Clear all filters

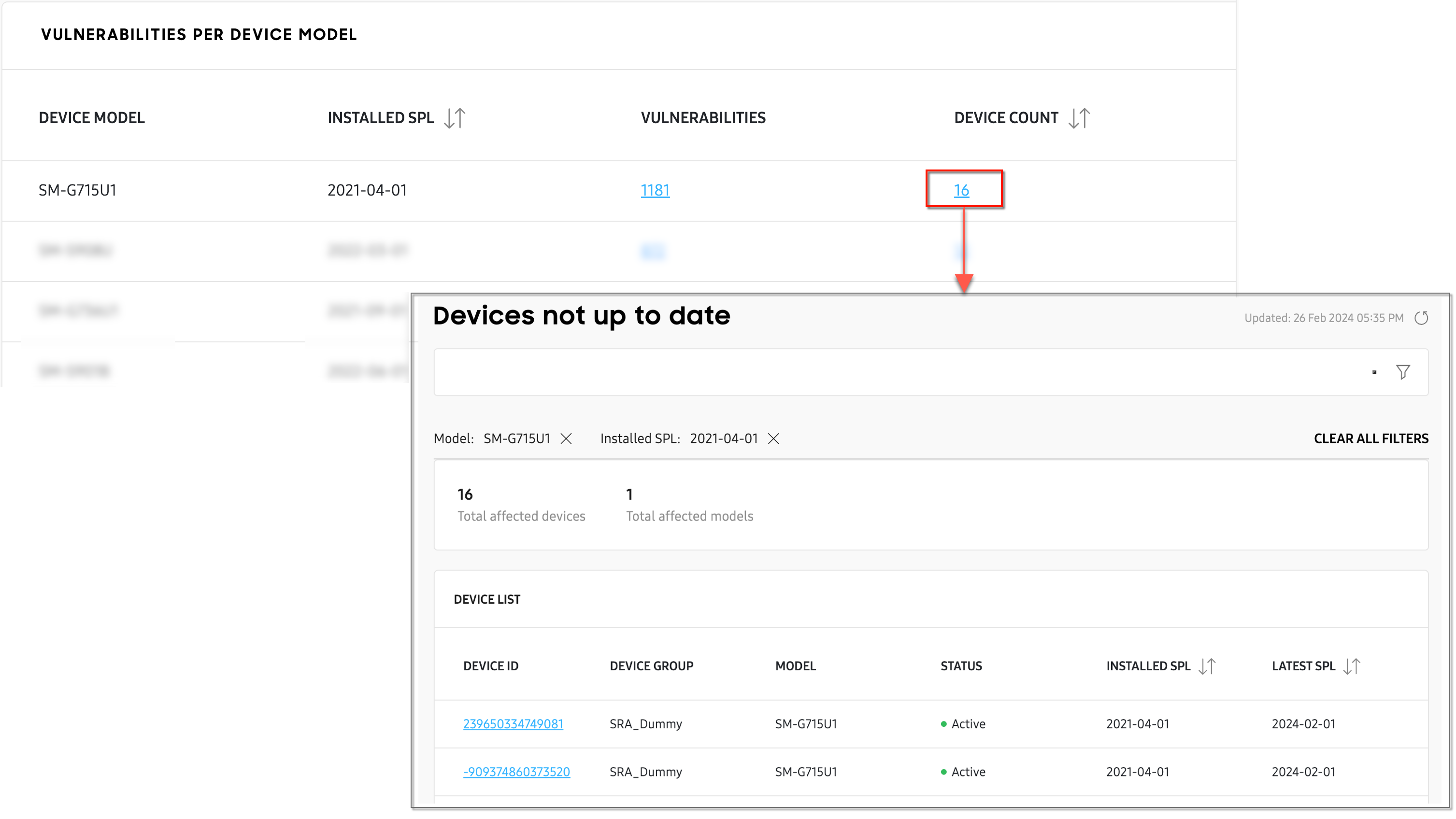(x=1370, y=439)
